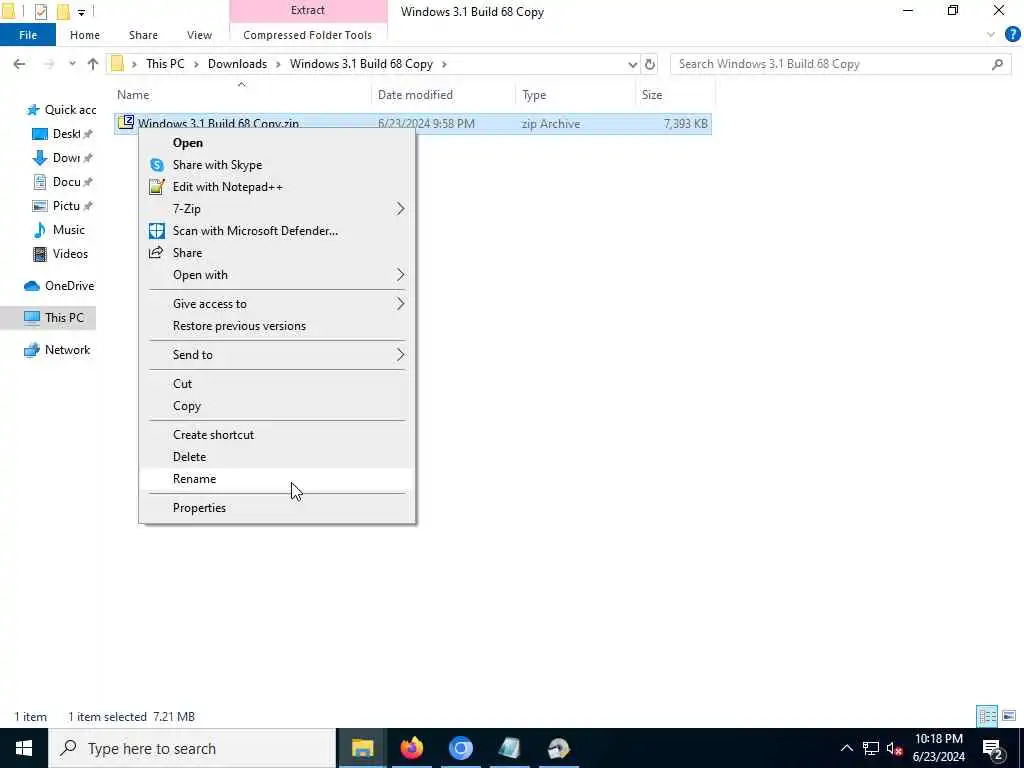The image size is (1024, 768).
Task: Refresh the current folder
Action: tap(650, 64)
